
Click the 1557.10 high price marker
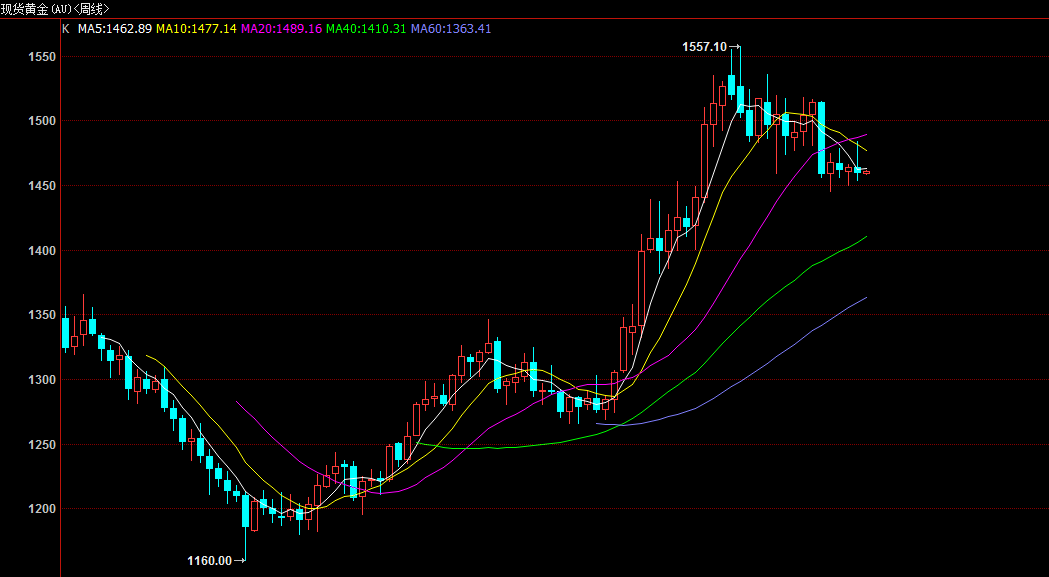click(x=704, y=47)
